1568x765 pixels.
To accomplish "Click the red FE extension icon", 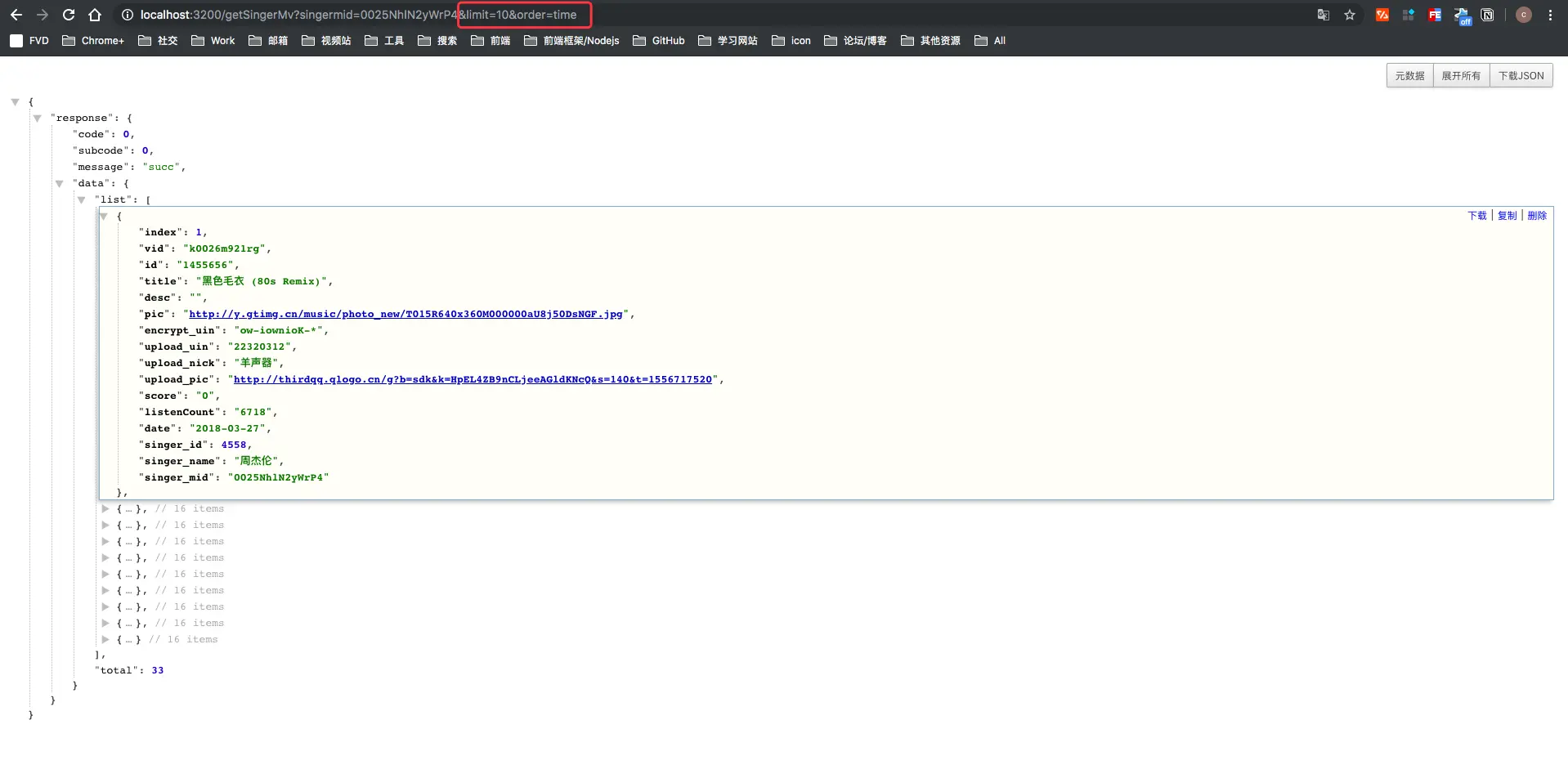I will click(1435, 15).
